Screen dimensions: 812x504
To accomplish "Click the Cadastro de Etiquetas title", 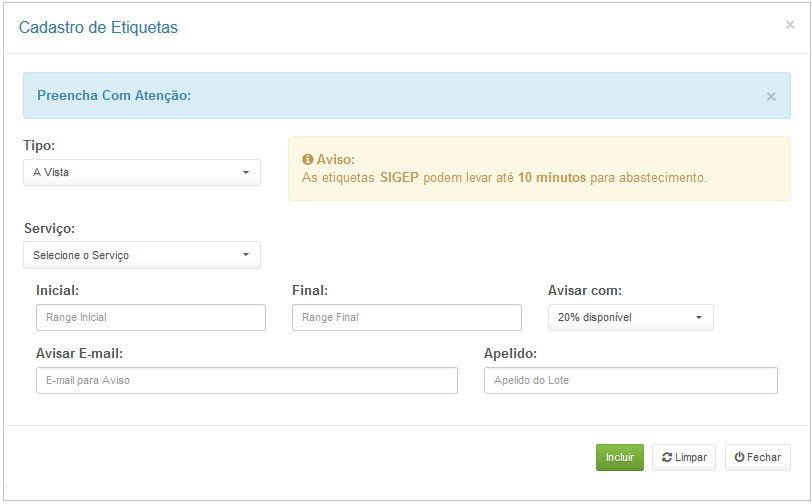I will [x=98, y=27].
